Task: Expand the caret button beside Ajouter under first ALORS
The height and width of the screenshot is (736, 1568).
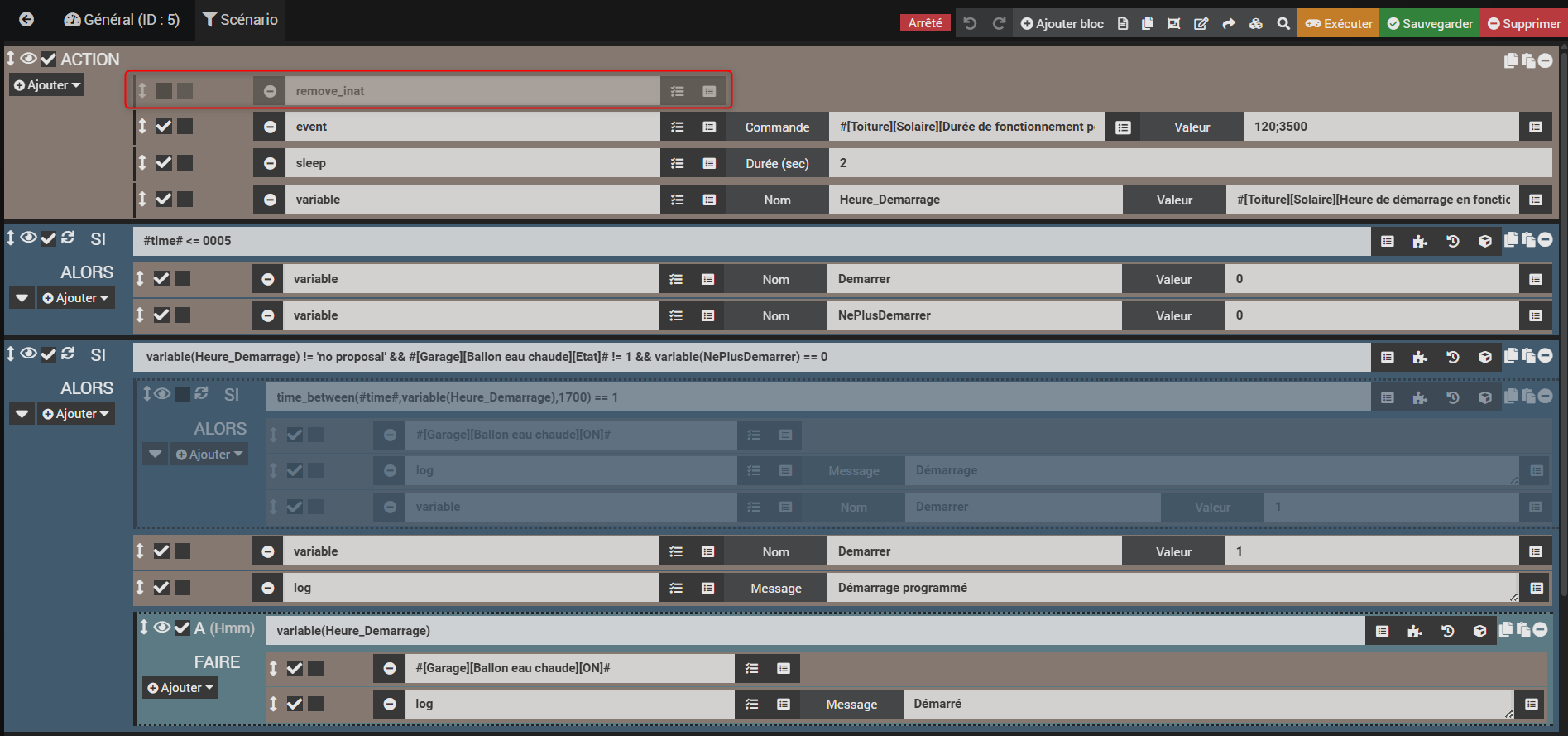Action: click(x=22, y=297)
